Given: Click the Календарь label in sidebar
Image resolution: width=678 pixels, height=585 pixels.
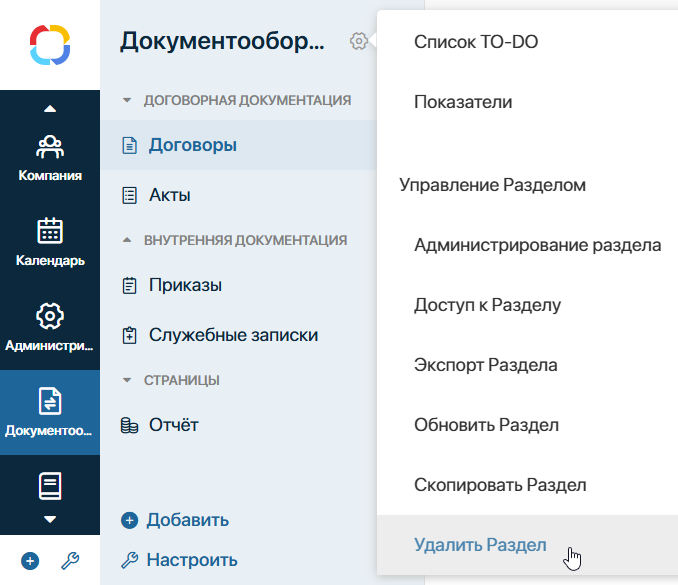Looking at the screenshot, I should tap(50, 261).
